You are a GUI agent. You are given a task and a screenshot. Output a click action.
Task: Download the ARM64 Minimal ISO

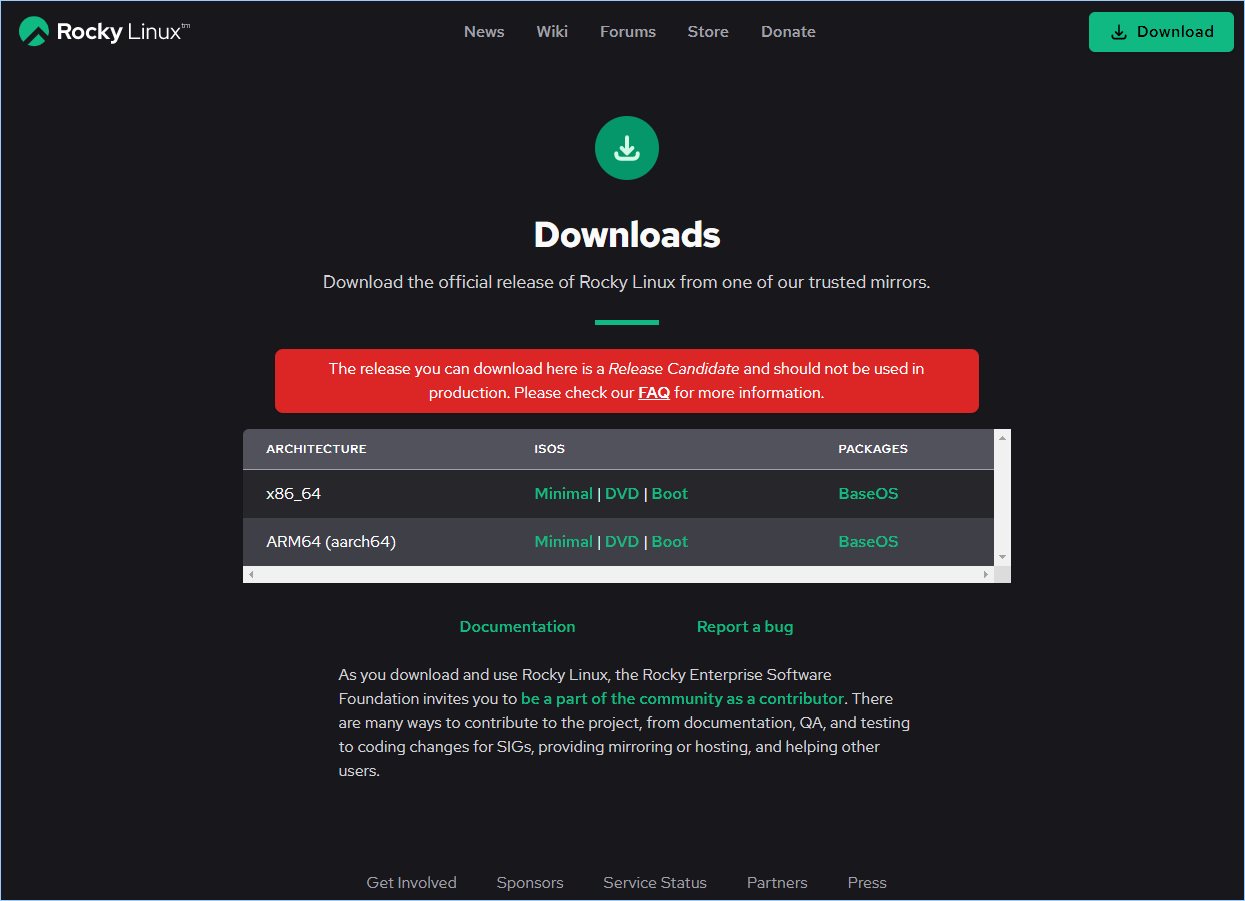click(564, 542)
